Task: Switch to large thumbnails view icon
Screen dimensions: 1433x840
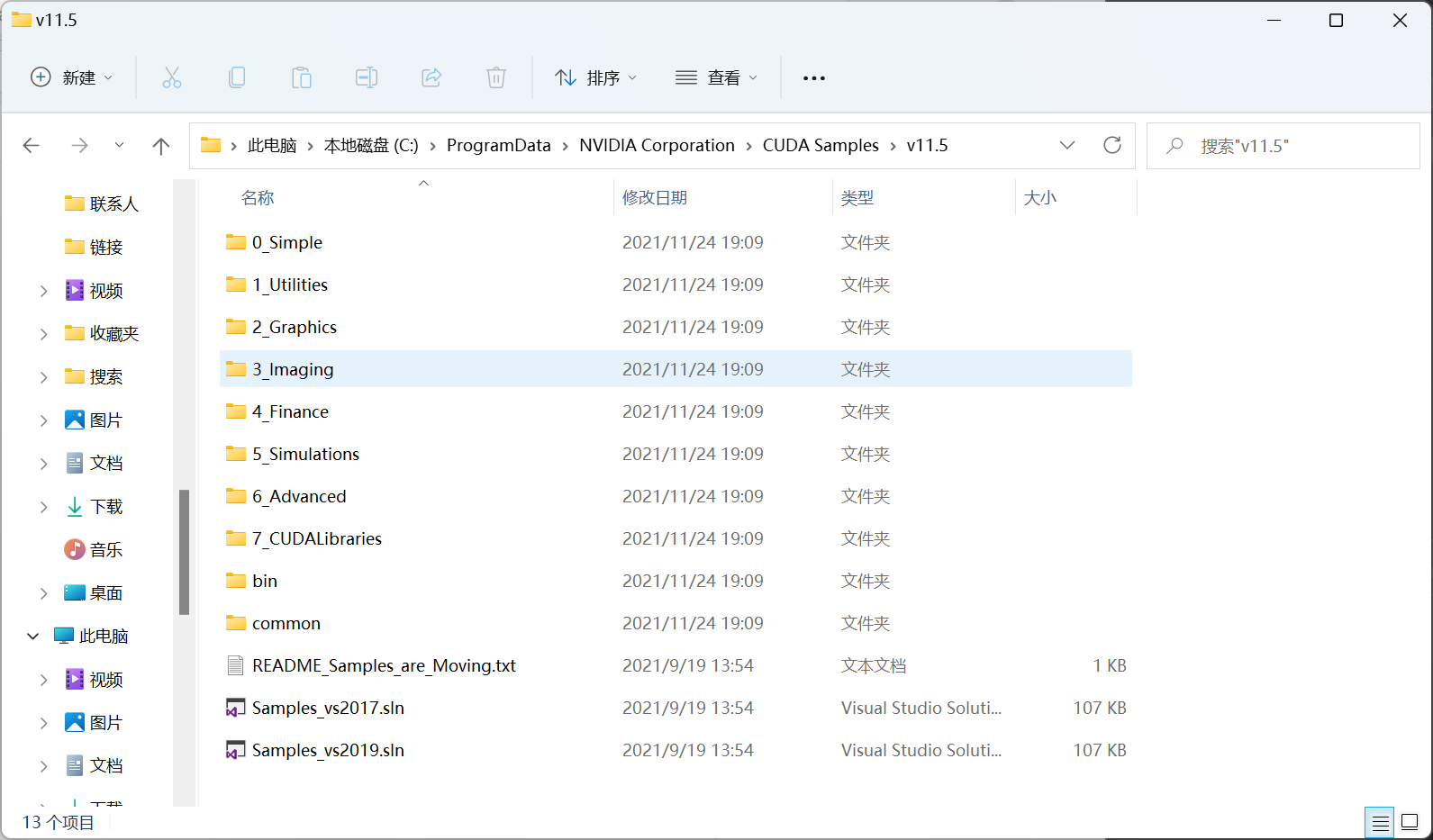Action: pos(1410,822)
